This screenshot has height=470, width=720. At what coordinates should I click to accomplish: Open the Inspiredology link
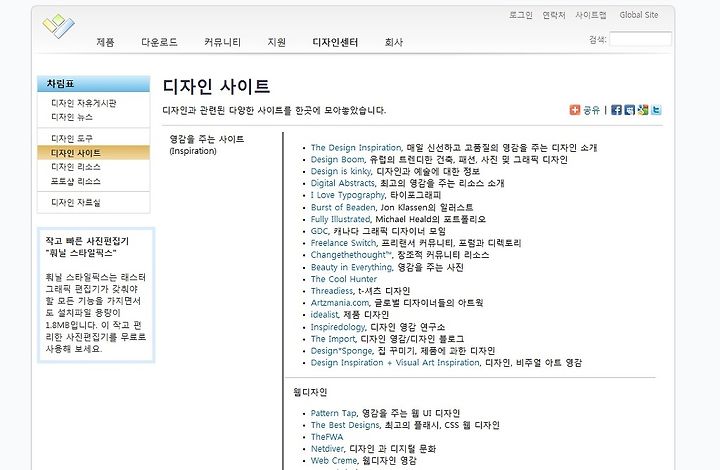tap(338, 327)
